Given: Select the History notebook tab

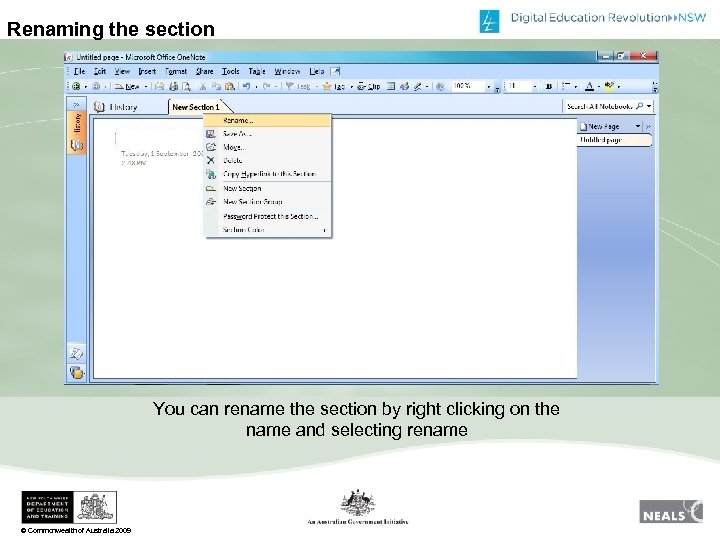Looking at the screenshot, I should coord(115,107).
